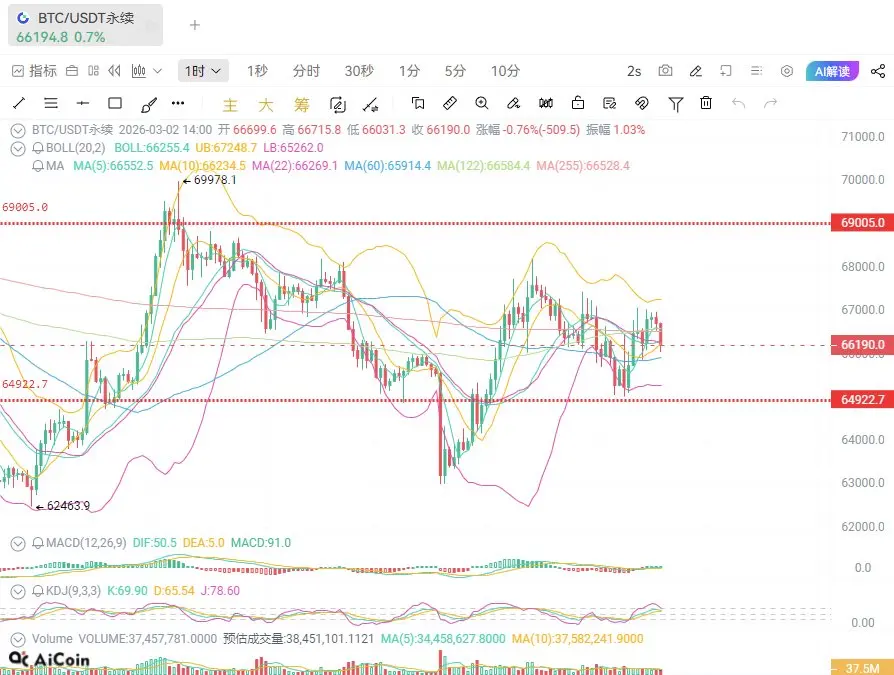Viewport: 894px width, 675px height.
Task: Click the rewind replay icon
Action: tap(115, 71)
